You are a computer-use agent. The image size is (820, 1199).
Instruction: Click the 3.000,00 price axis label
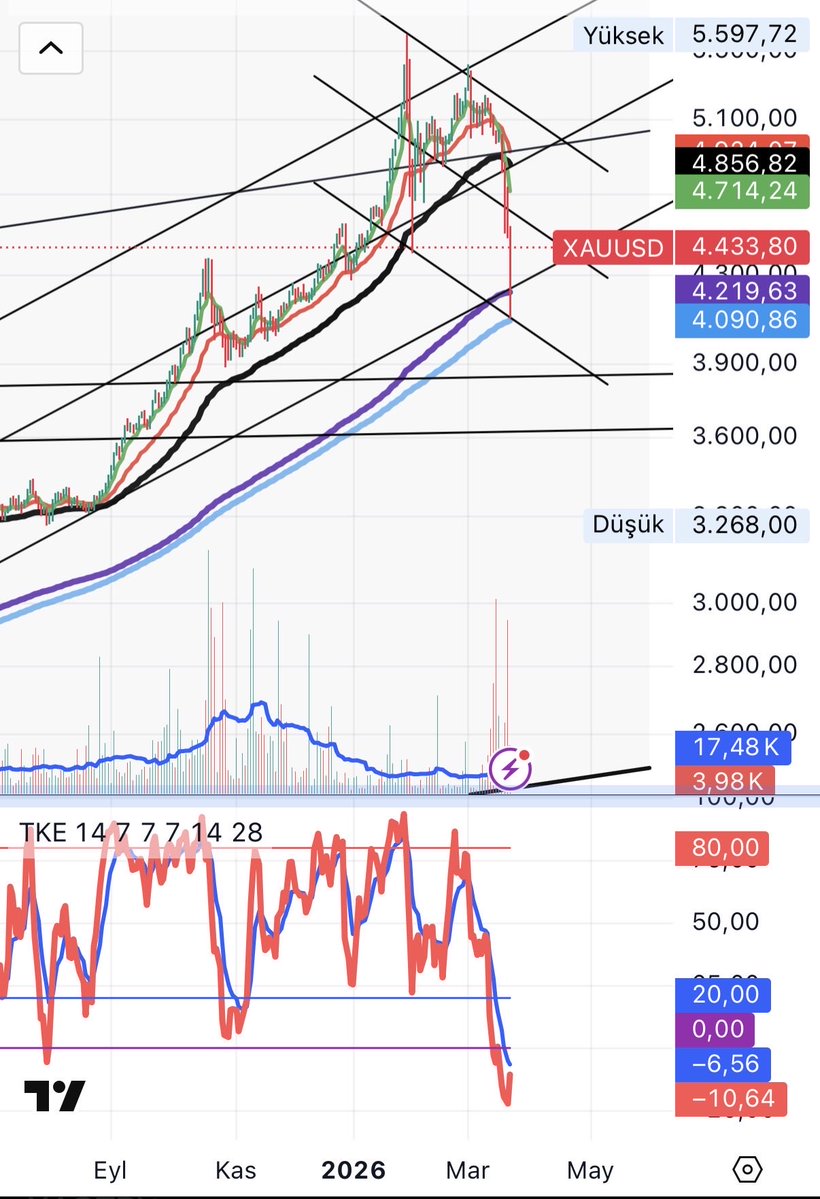744,603
